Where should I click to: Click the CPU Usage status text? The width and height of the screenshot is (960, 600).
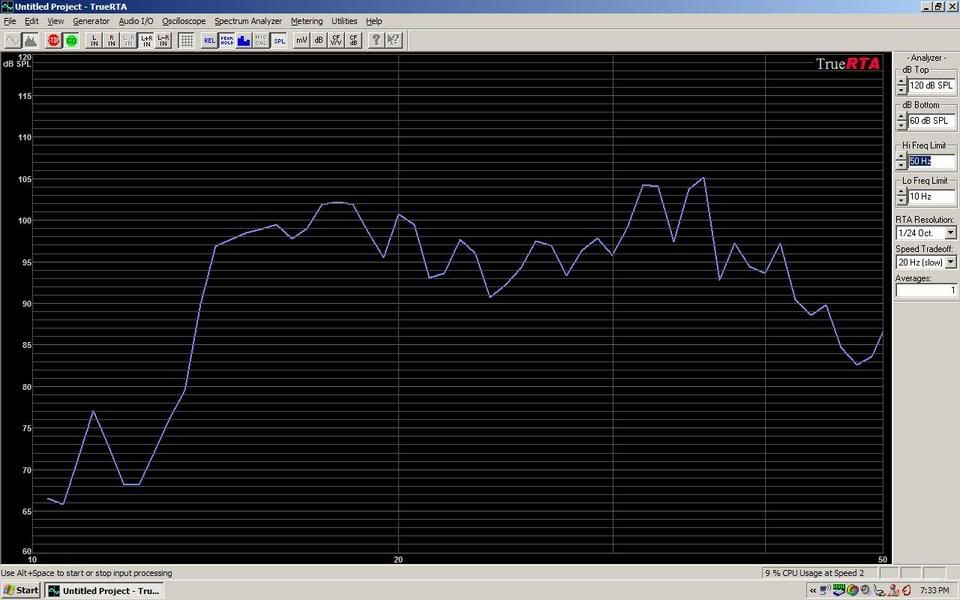coord(814,573)
